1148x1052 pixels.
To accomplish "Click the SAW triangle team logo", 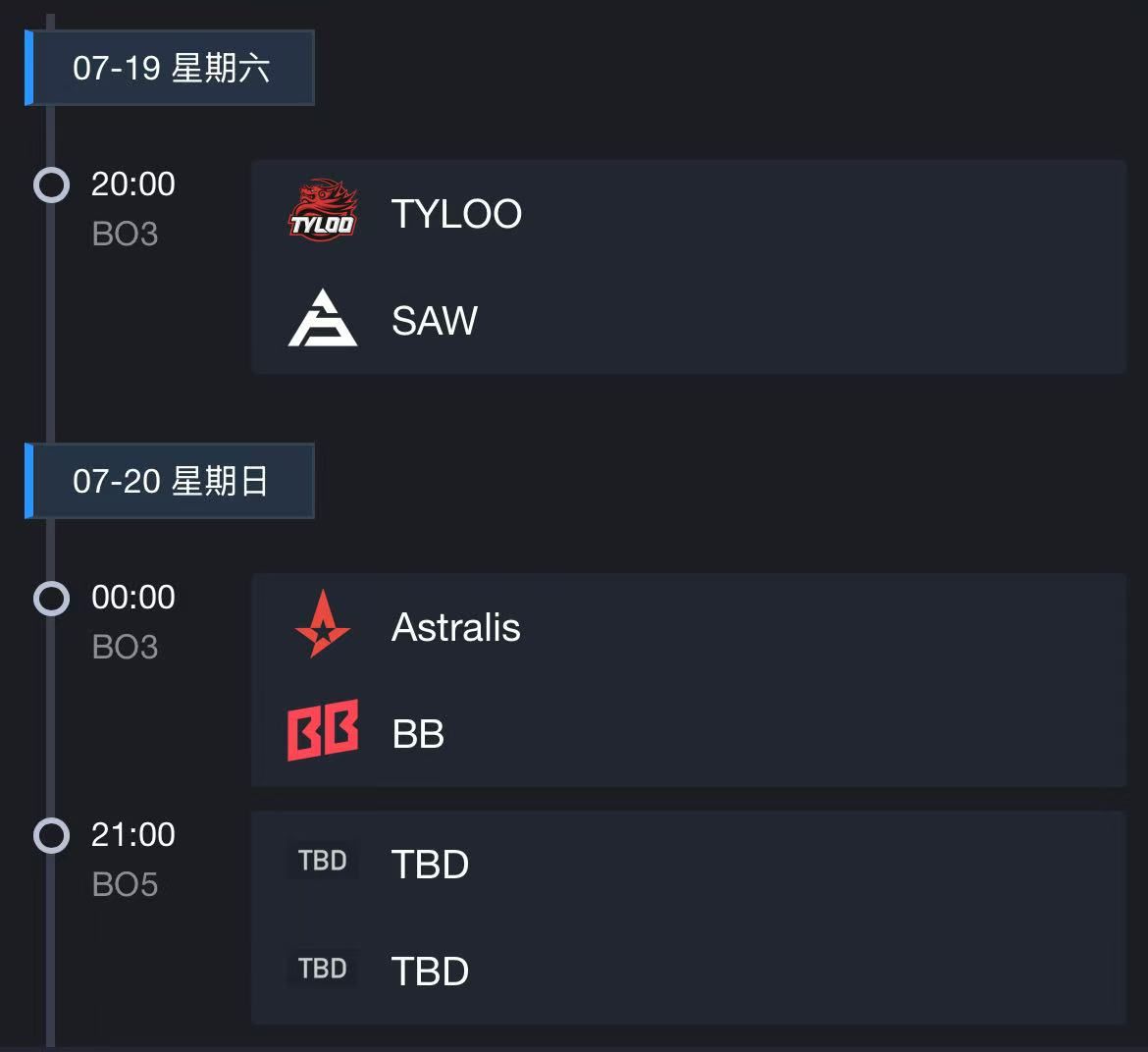I will pos(322,319).
